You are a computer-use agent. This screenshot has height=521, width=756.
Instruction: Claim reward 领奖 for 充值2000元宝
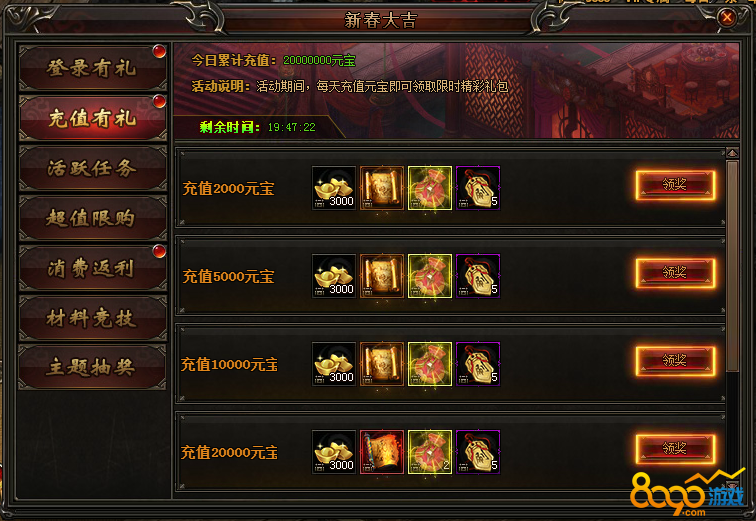point(675,185)
